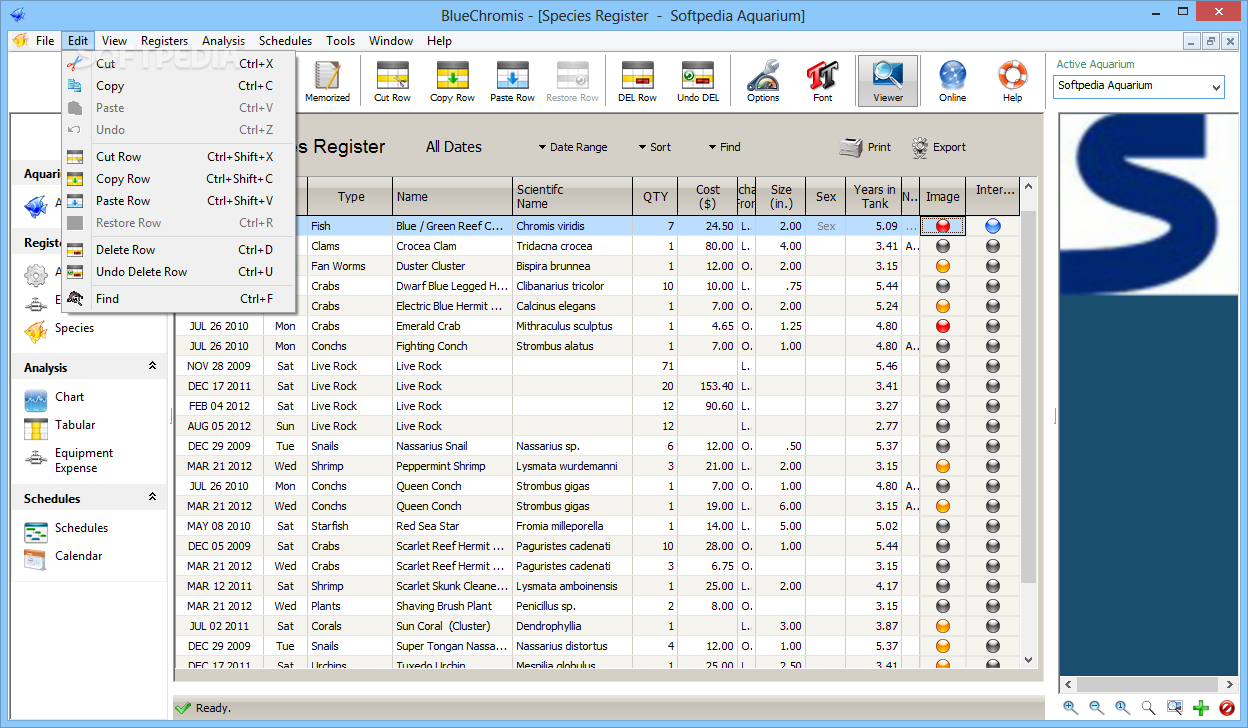Click the zoom out magnifier in the viewer
Image resolution: width=1248 pixels, height=728 pixels.
1097,708
